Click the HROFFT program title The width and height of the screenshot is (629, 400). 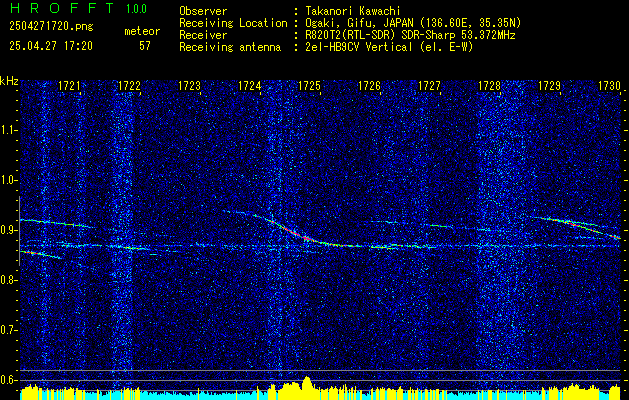tap(62, 8)
